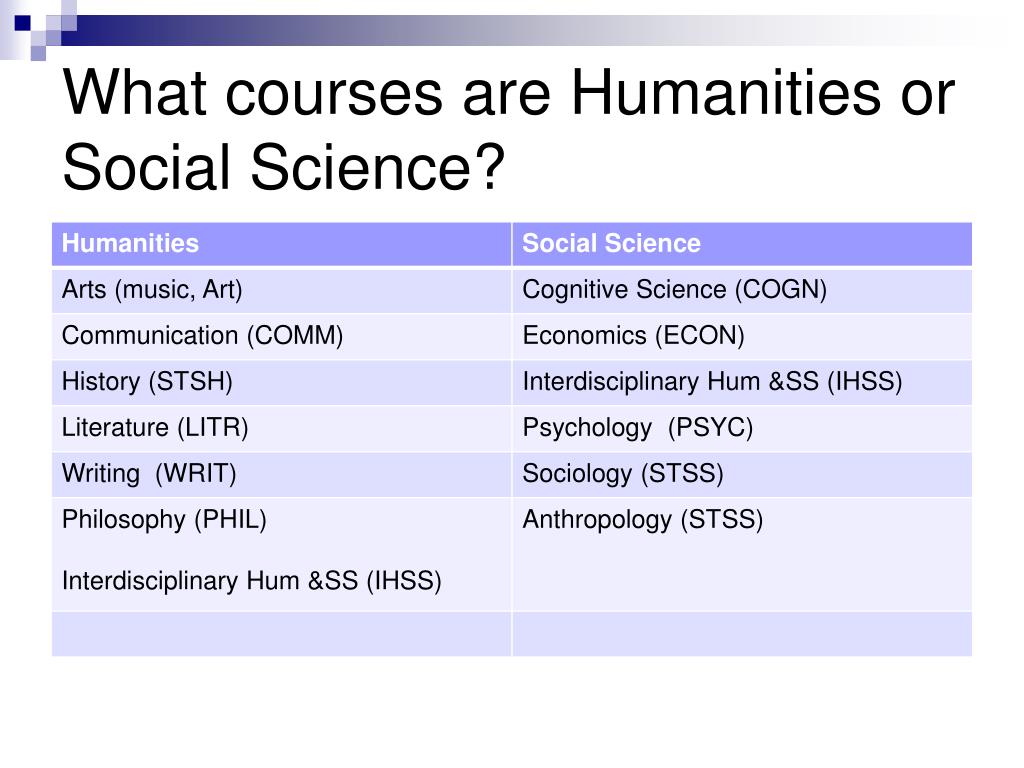
Task: Click the Sociology (STSS) entry
Action: point(623,474)
